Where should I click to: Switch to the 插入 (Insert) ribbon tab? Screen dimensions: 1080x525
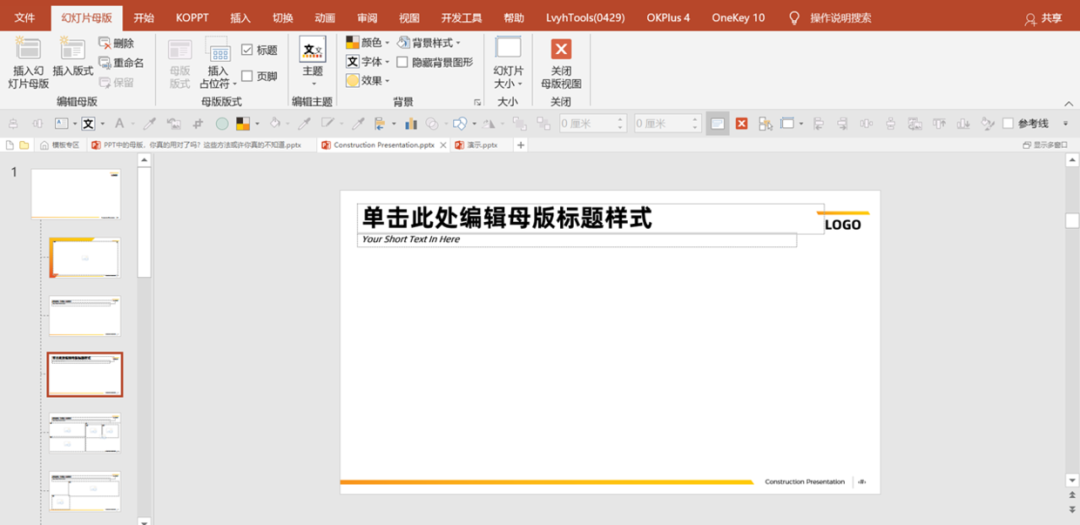[240, 18]
